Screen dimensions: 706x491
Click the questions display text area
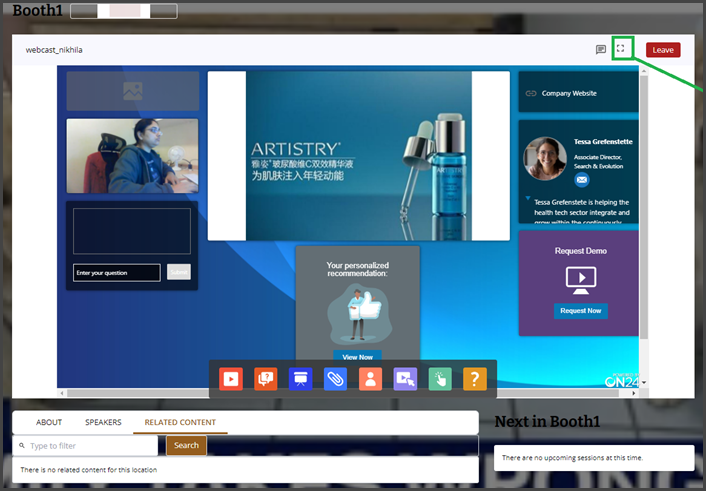pyautogui.click(x=132, y=231)
